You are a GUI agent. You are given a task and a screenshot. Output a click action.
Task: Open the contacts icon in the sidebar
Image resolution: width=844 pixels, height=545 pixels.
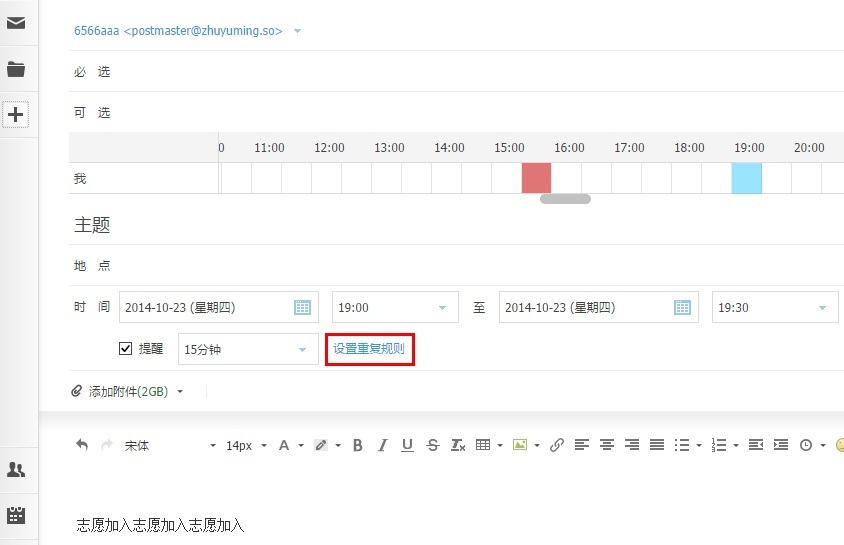click(x=16, y=470)
